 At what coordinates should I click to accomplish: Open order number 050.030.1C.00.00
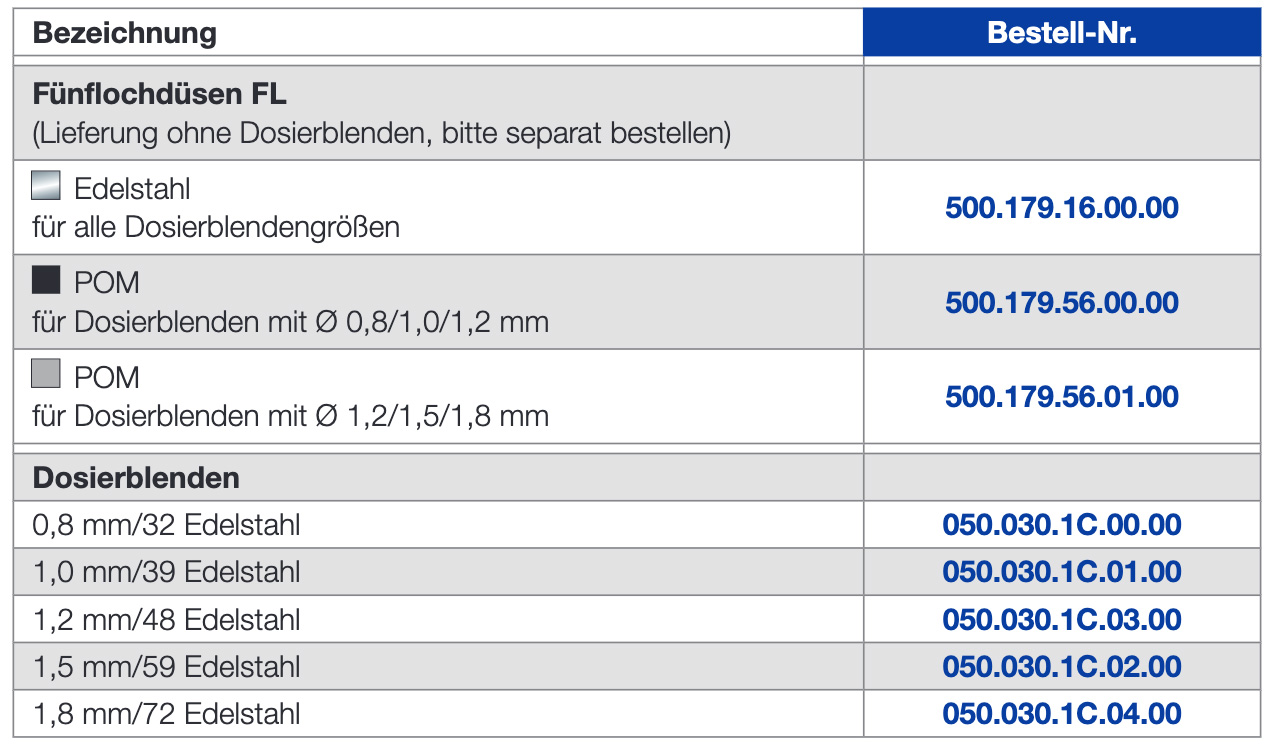pyautogui.click(x=1061, y=525)
